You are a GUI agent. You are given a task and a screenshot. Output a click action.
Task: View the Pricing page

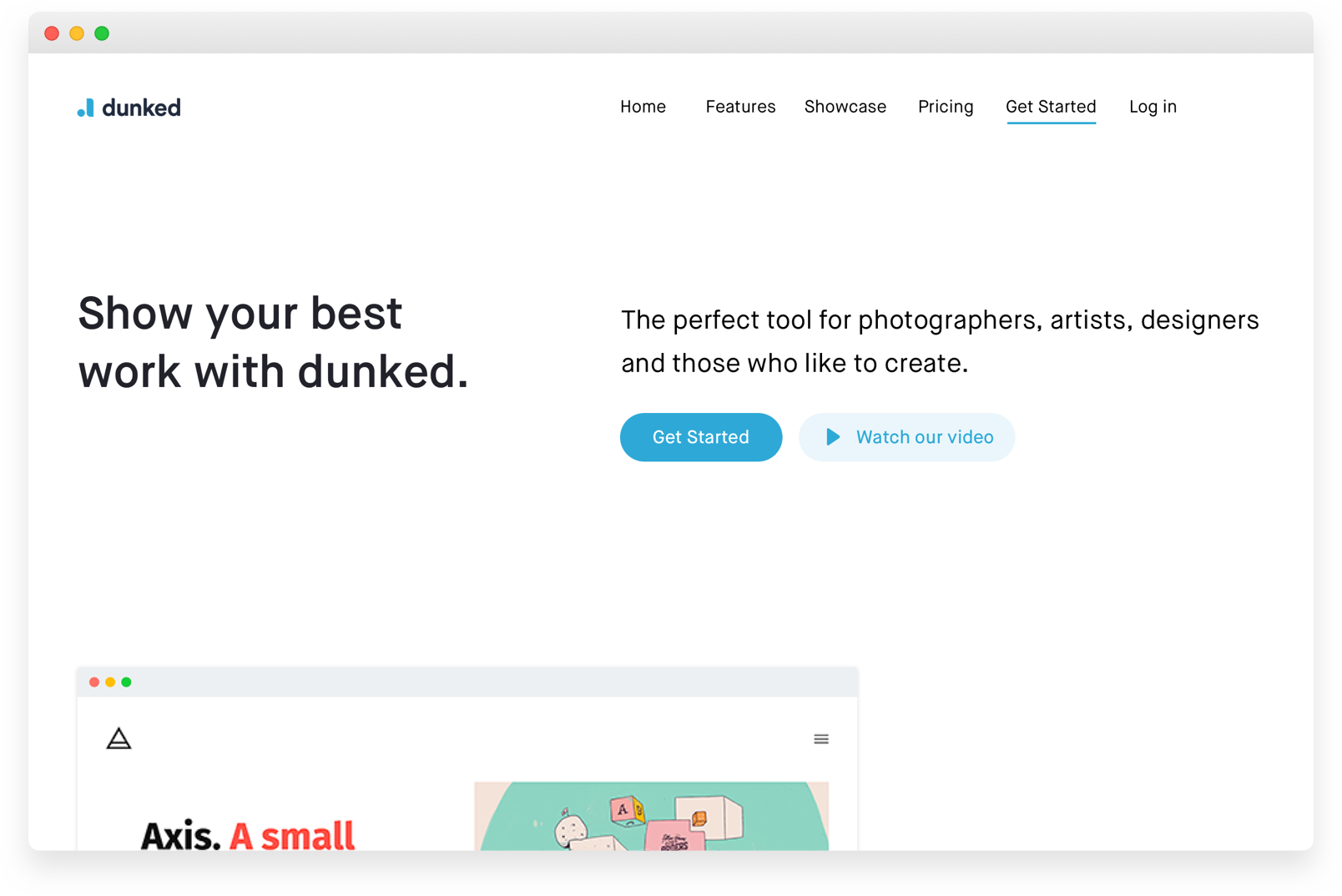pyautogui.click(x=946, y=107)
